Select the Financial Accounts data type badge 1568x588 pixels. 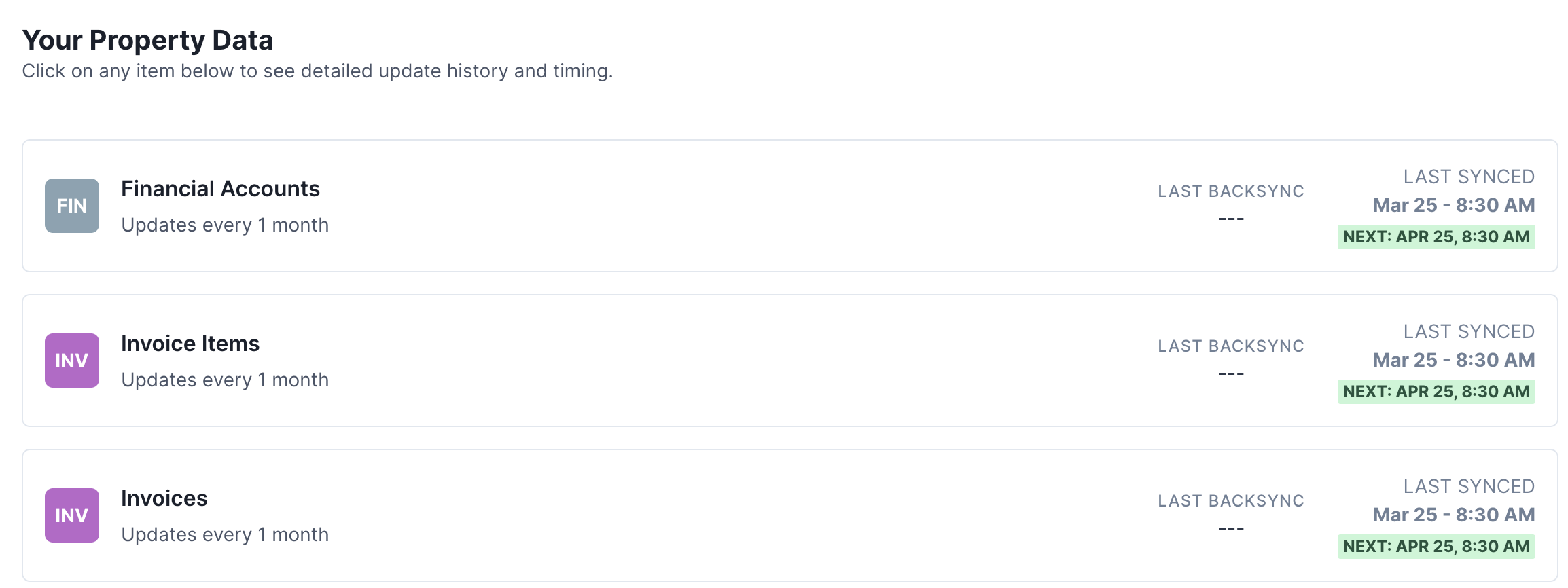(x=71, y=205)
